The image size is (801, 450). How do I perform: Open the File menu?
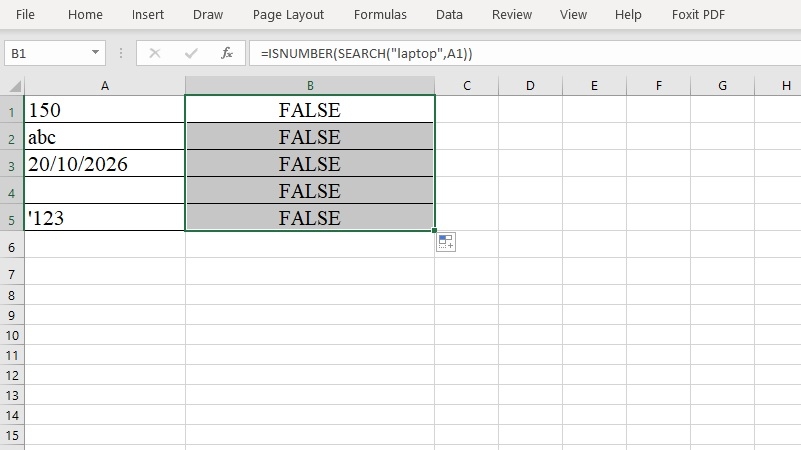click(x=25, y=15)
